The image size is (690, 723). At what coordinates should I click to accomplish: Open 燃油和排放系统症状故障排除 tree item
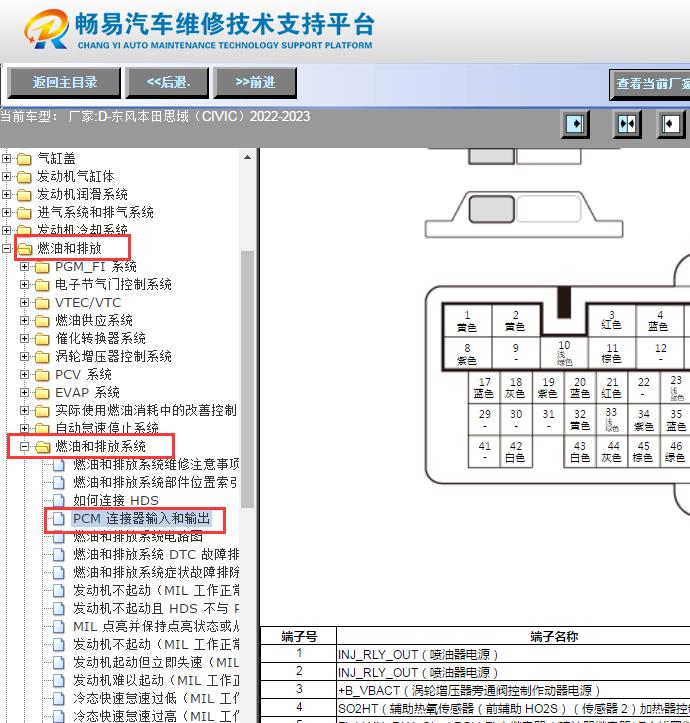156,572
